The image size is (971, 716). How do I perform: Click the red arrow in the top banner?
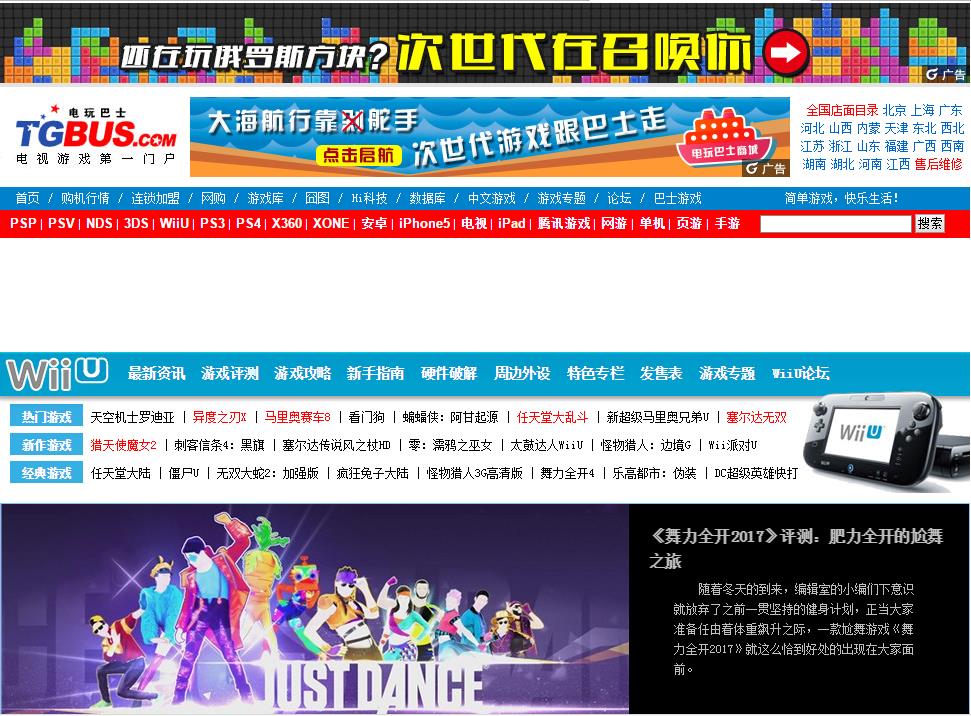785,53
